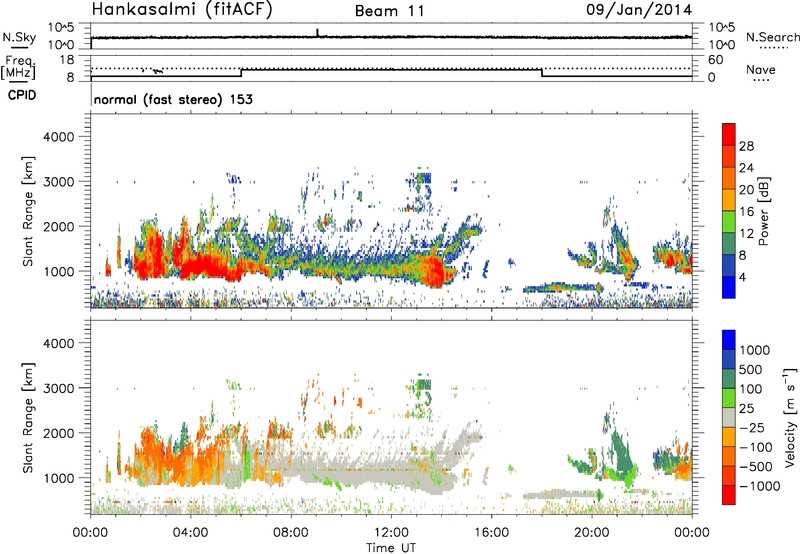Click the '60' Nave axis value
Image resolution: width=800 pixels, height=554 pixels.
[x=715, y=60]
